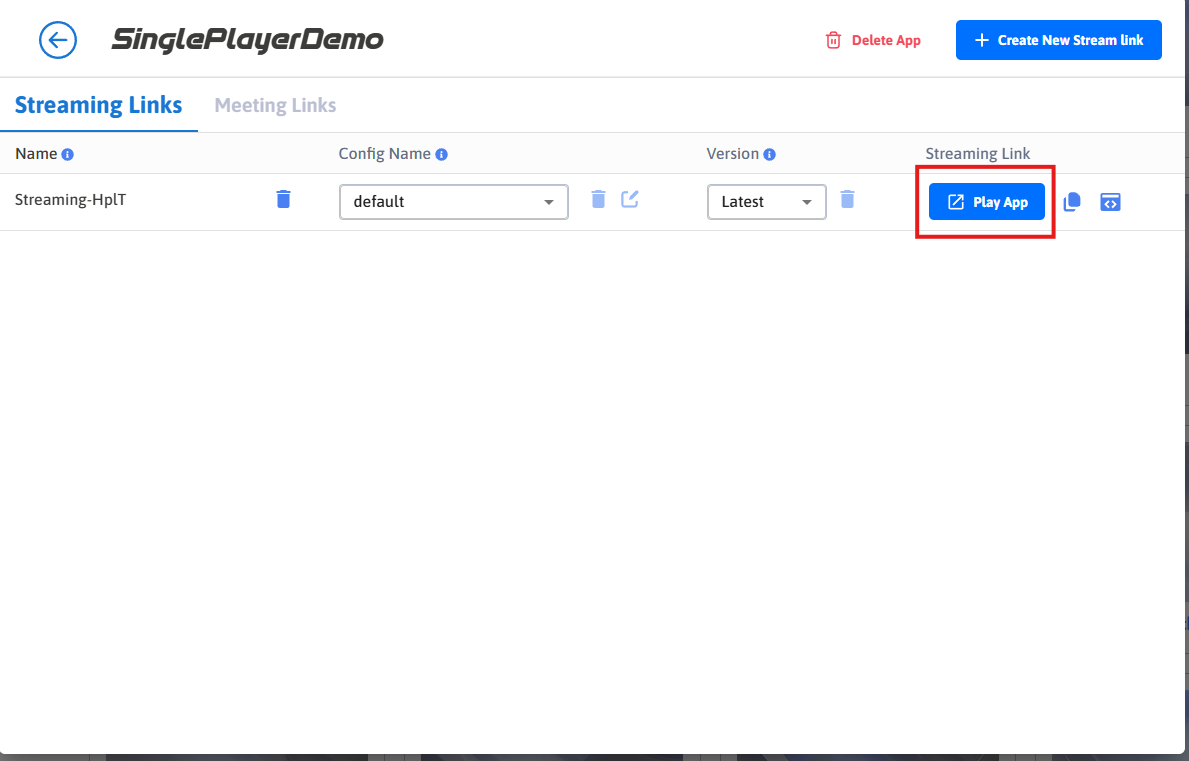Click the info icon beside Version header
Screen dimensions: 1189x761
point(770,155)
